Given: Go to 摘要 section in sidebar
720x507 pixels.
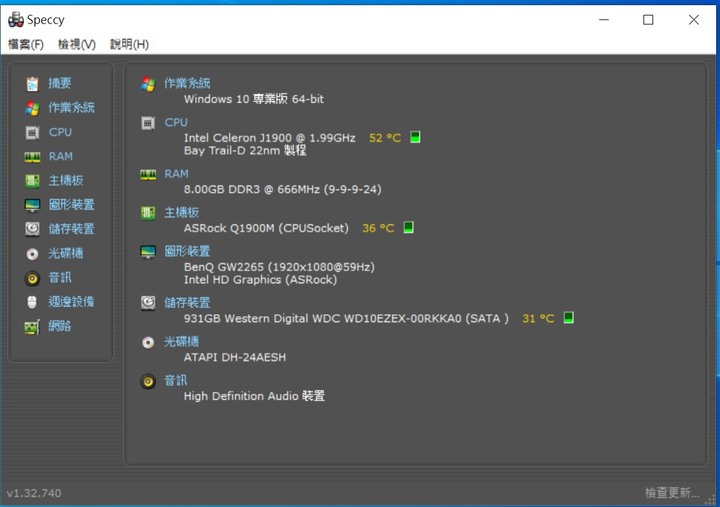Looking at the screenshot, I should 60,83.
